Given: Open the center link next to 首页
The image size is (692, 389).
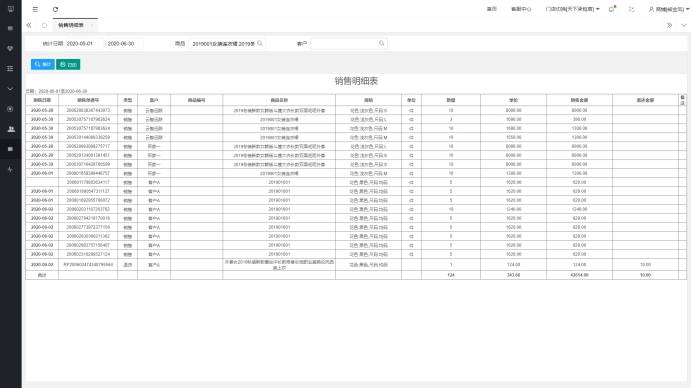Looking at the screenshot, I should pos(521,9).
